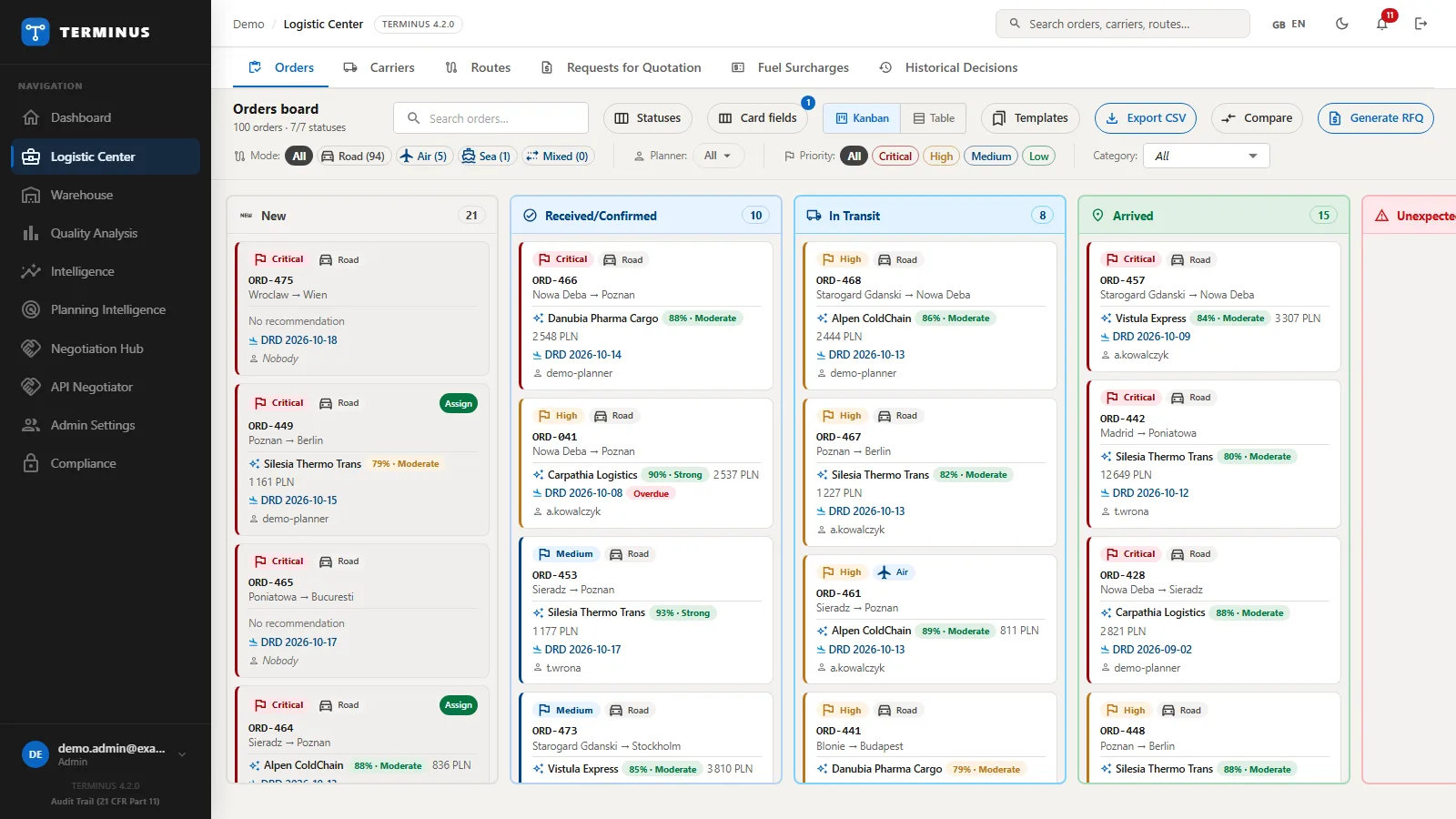1456x819 pixels.
Task: Click Assign on ORD-464 card
Action: 459,705
